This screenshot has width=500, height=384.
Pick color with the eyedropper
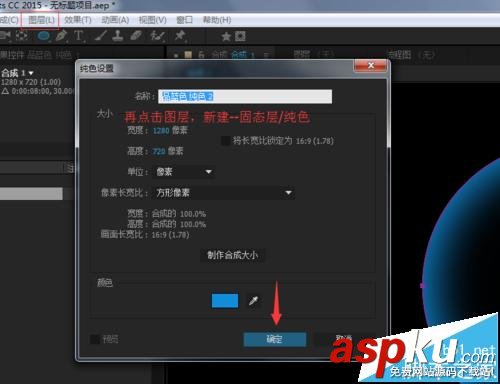click(x=253, y=301)
